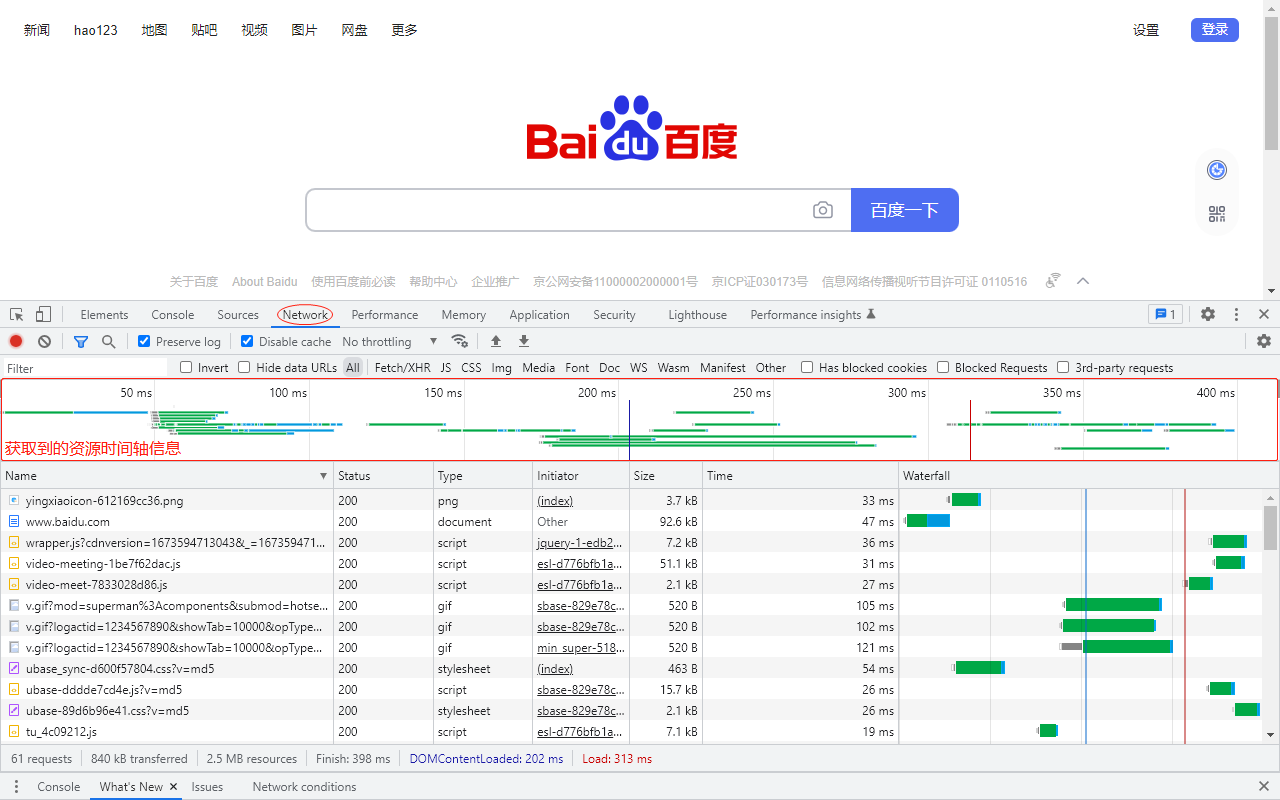
Task: Click the 百度一下 search button
Action: point(905,210)
